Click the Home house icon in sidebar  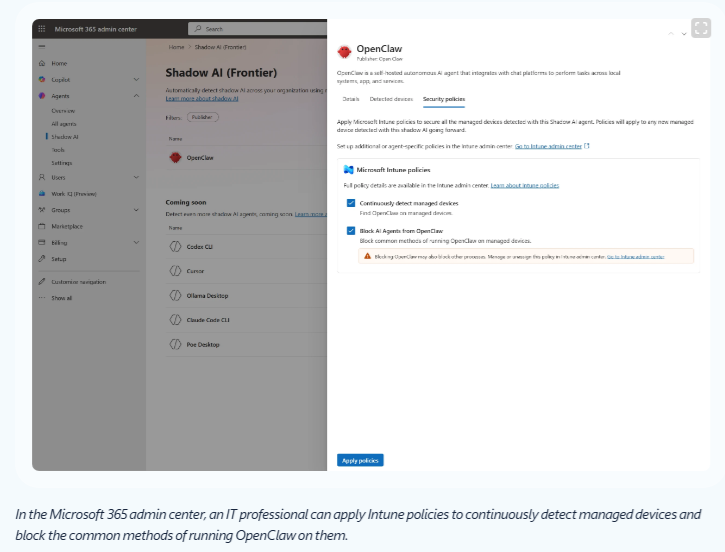click(42, 63)
